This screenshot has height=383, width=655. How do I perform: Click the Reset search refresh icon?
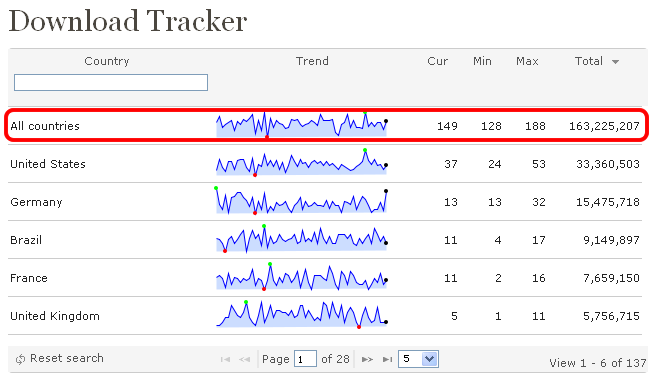pos(20,359)
